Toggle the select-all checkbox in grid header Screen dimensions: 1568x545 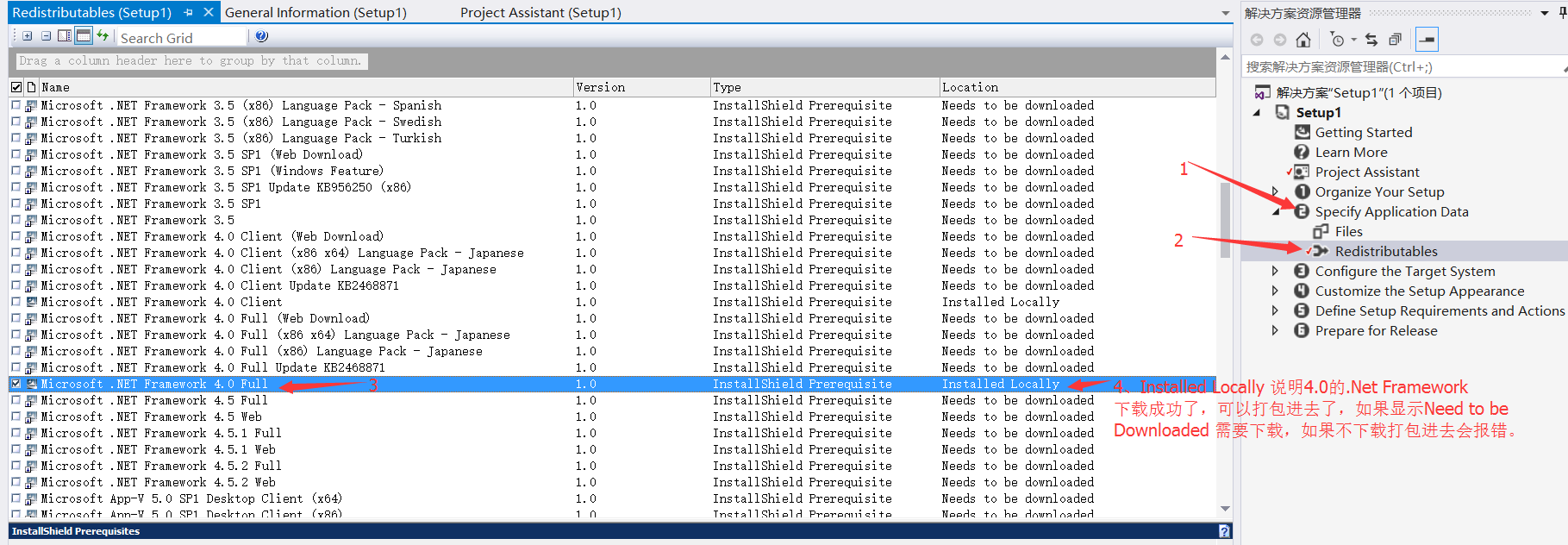click(16, 87)
